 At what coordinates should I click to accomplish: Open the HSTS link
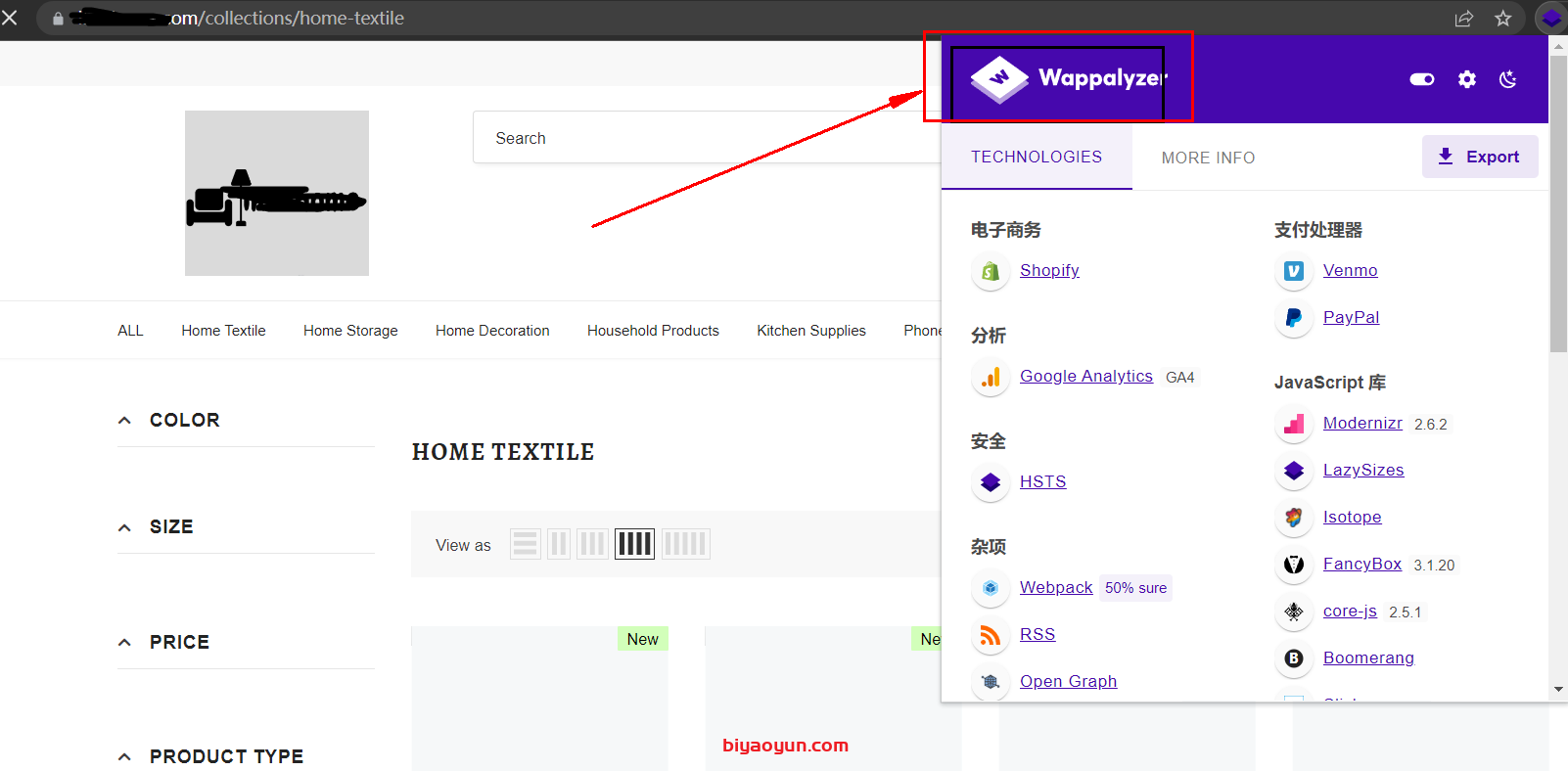tap(1043, 481)
